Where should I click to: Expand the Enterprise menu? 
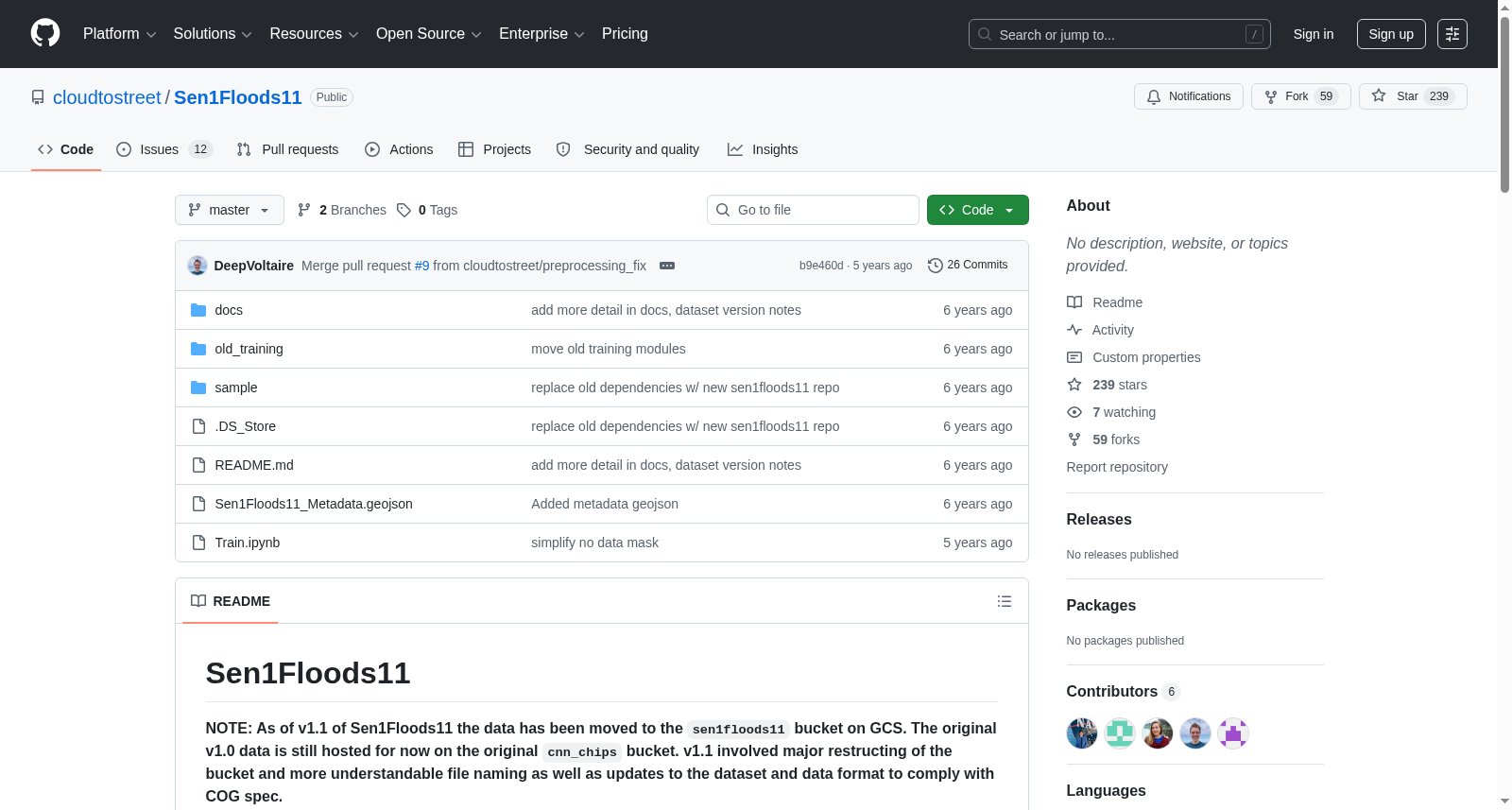click(542, 34)
